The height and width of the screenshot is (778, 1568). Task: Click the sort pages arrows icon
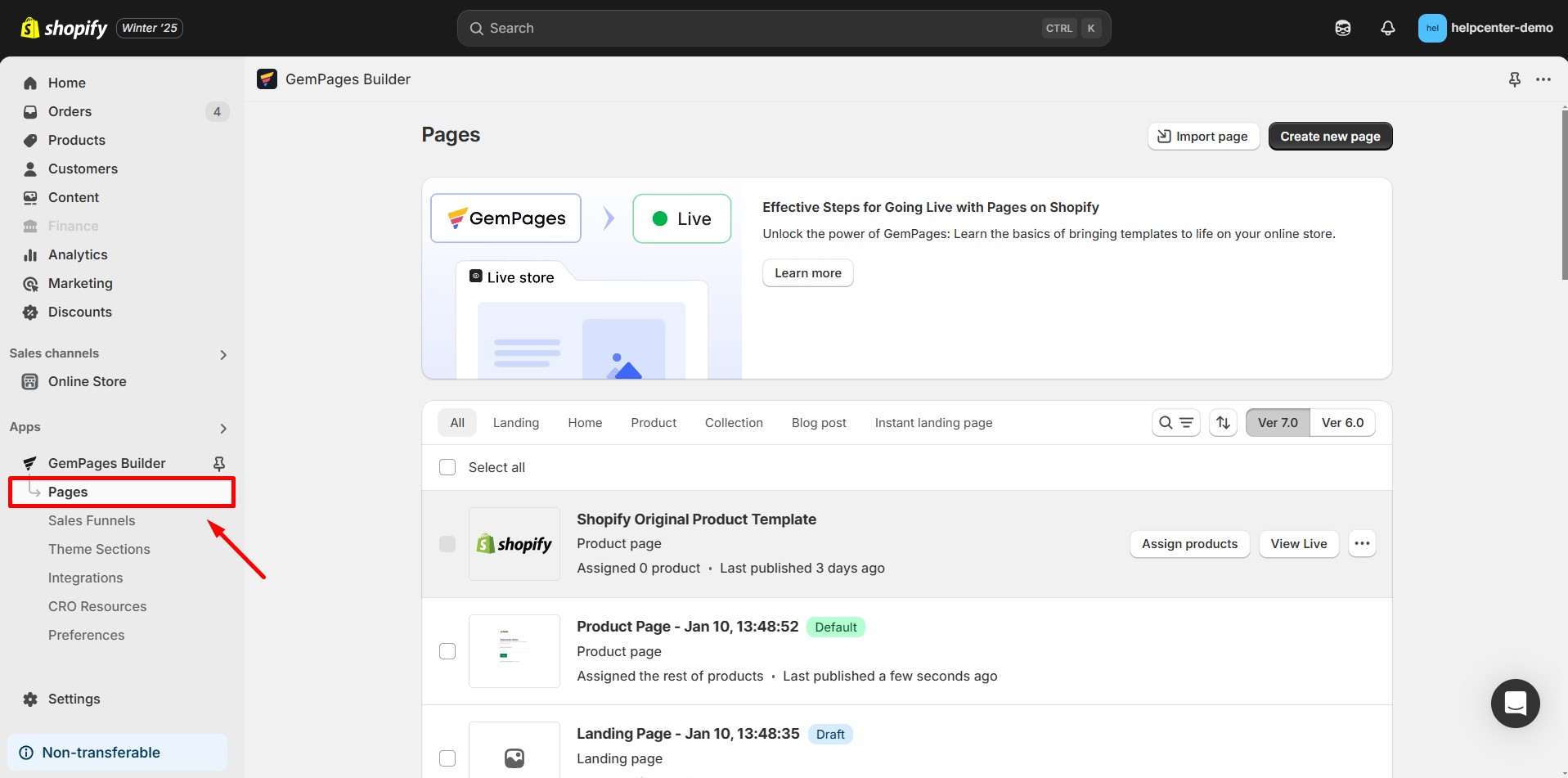click(1223, 423)
